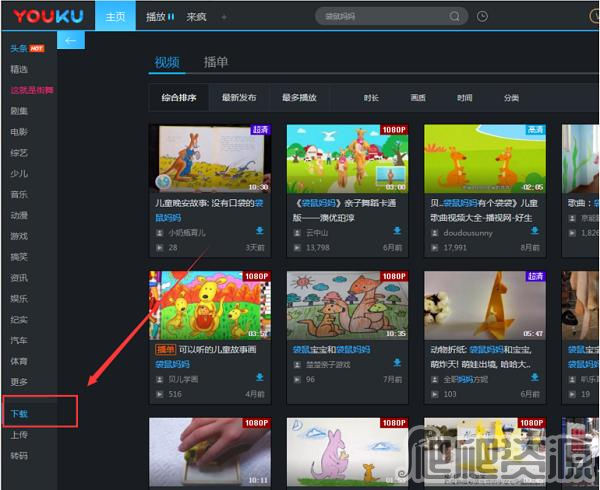Open 汽车 category in the sidebar
The height and width of the screenshot is (490, 600).
19,340
